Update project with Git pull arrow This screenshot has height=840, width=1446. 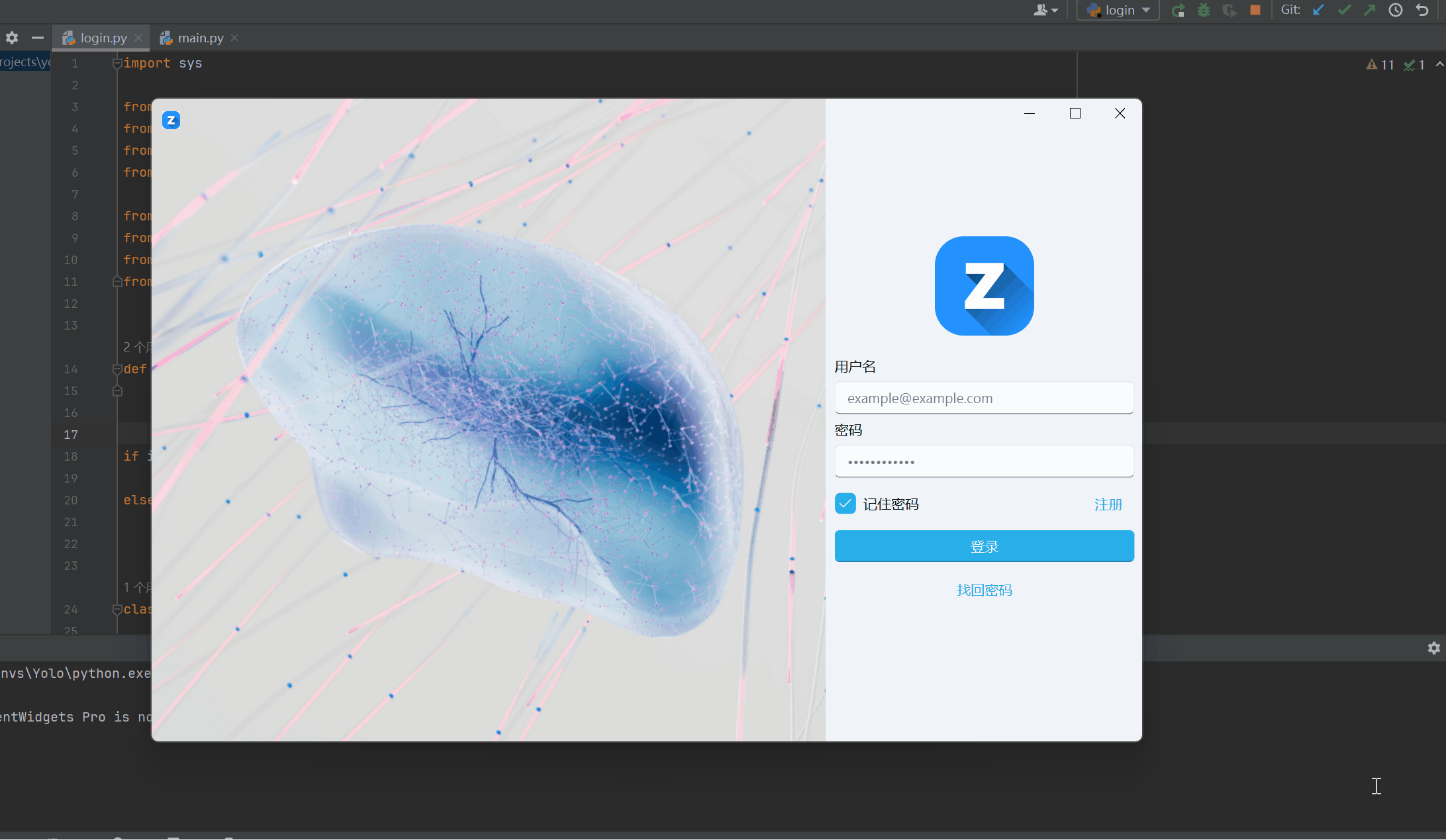tap(1318, 10)
